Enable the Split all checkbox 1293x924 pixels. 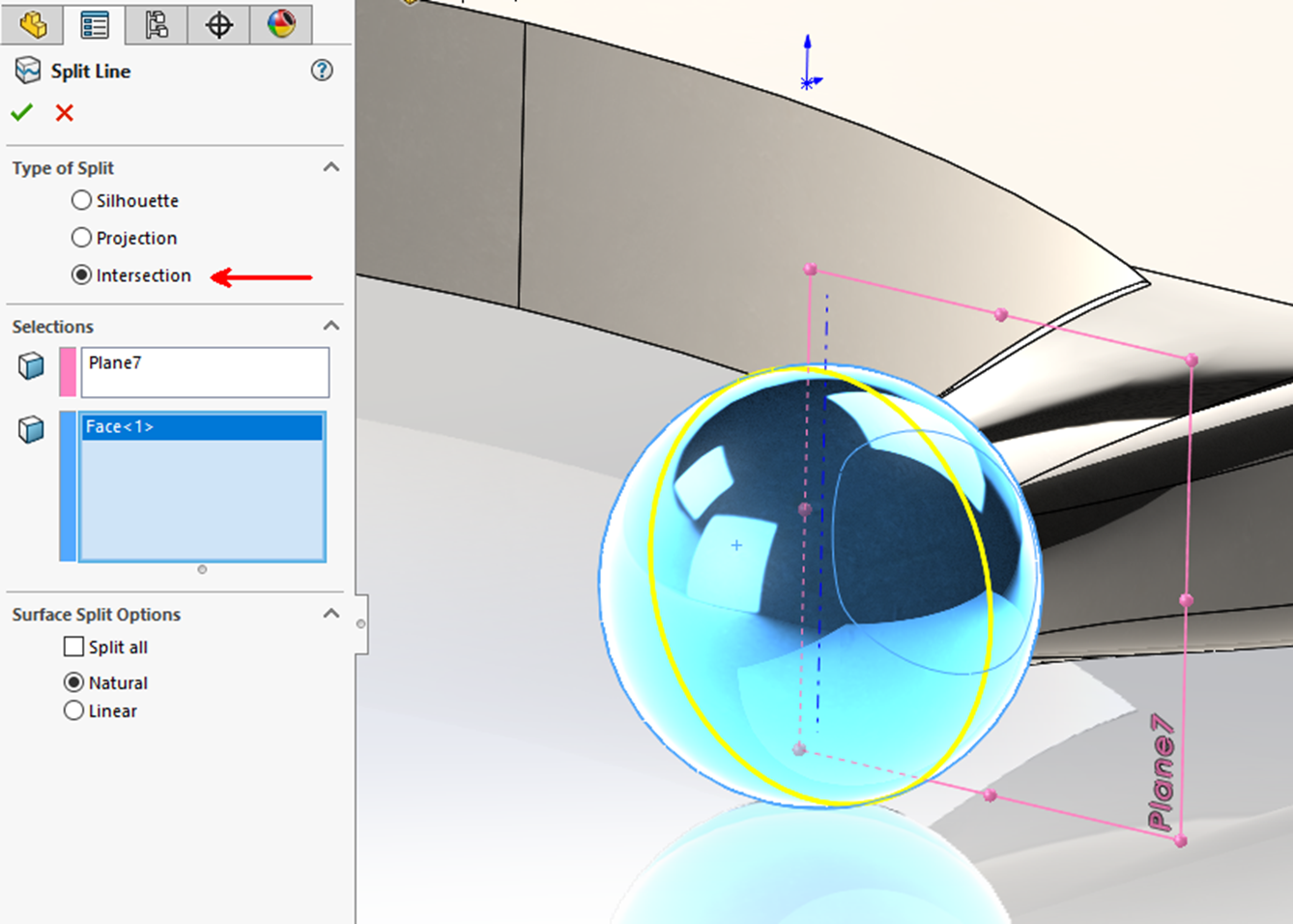coord(72,647)
